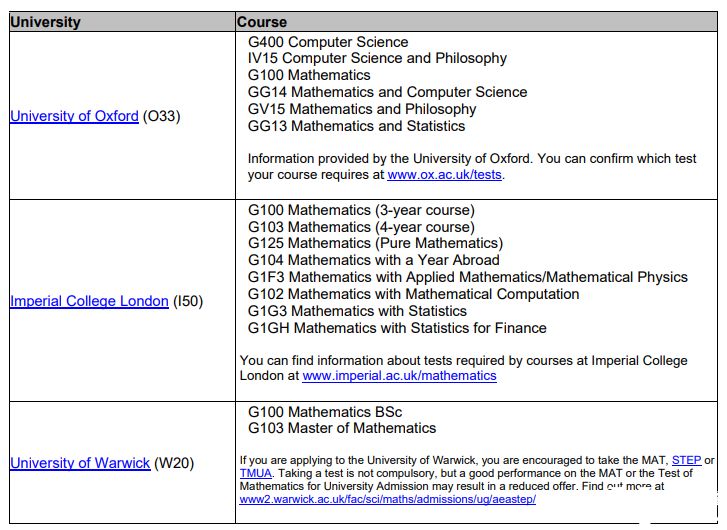This screenshot has width=727, height=530.
Task: Click the G400 Computer Science entry
Action: click(328, 42)
